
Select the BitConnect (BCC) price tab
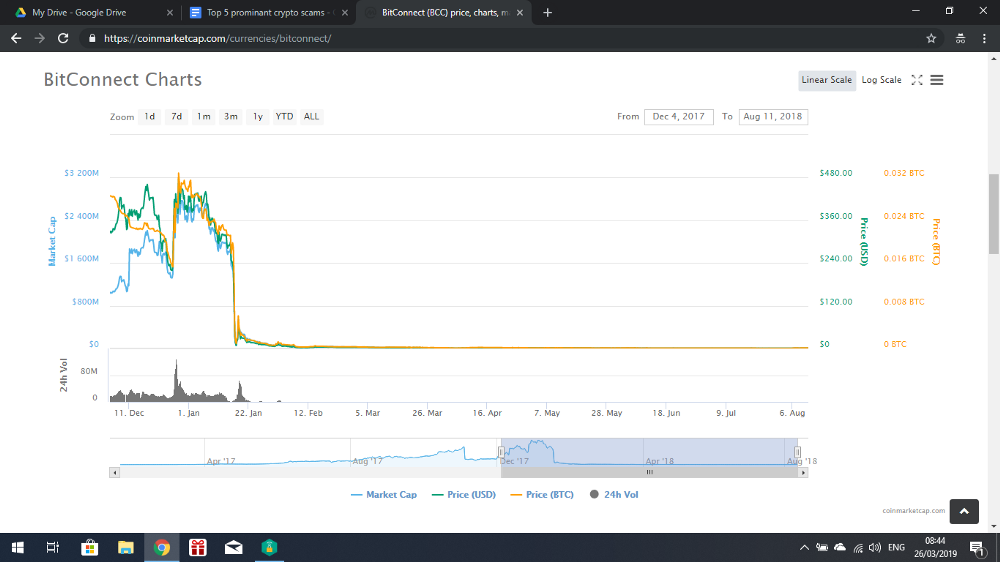point(445,13)
